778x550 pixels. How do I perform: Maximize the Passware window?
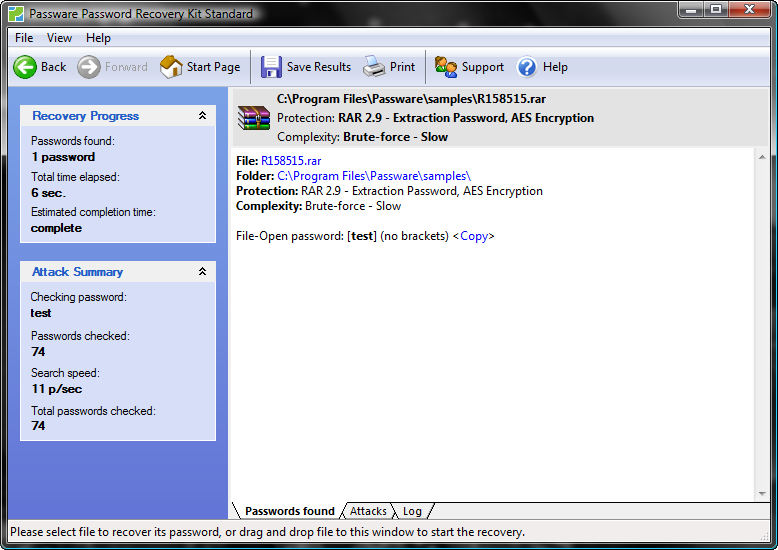point(715,9)
